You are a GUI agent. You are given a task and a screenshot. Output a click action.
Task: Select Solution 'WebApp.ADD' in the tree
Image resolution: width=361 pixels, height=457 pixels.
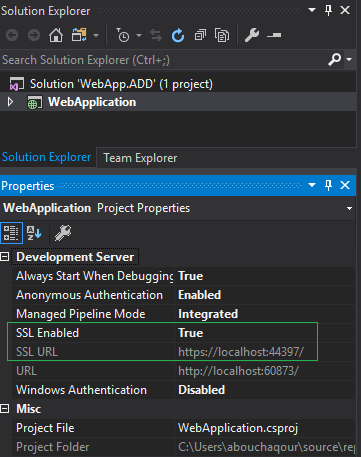coord(121,84)
